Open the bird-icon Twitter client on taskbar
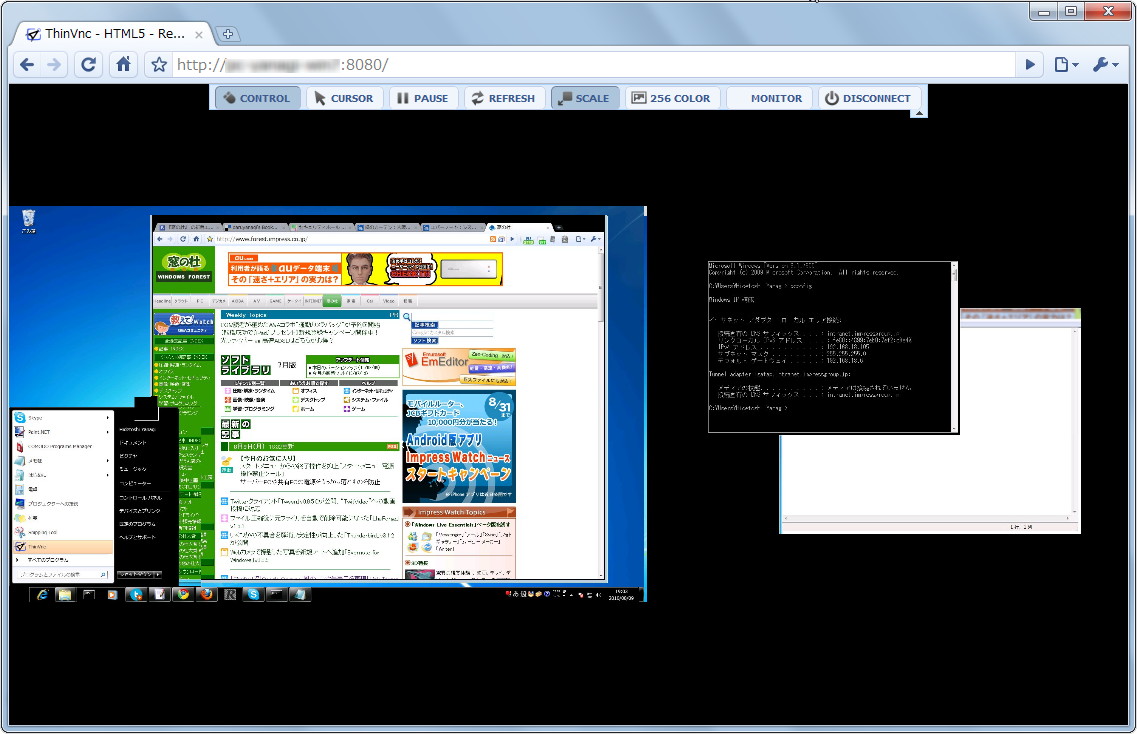Screen dimensions: 1137x734 click(x=136, y=595)
